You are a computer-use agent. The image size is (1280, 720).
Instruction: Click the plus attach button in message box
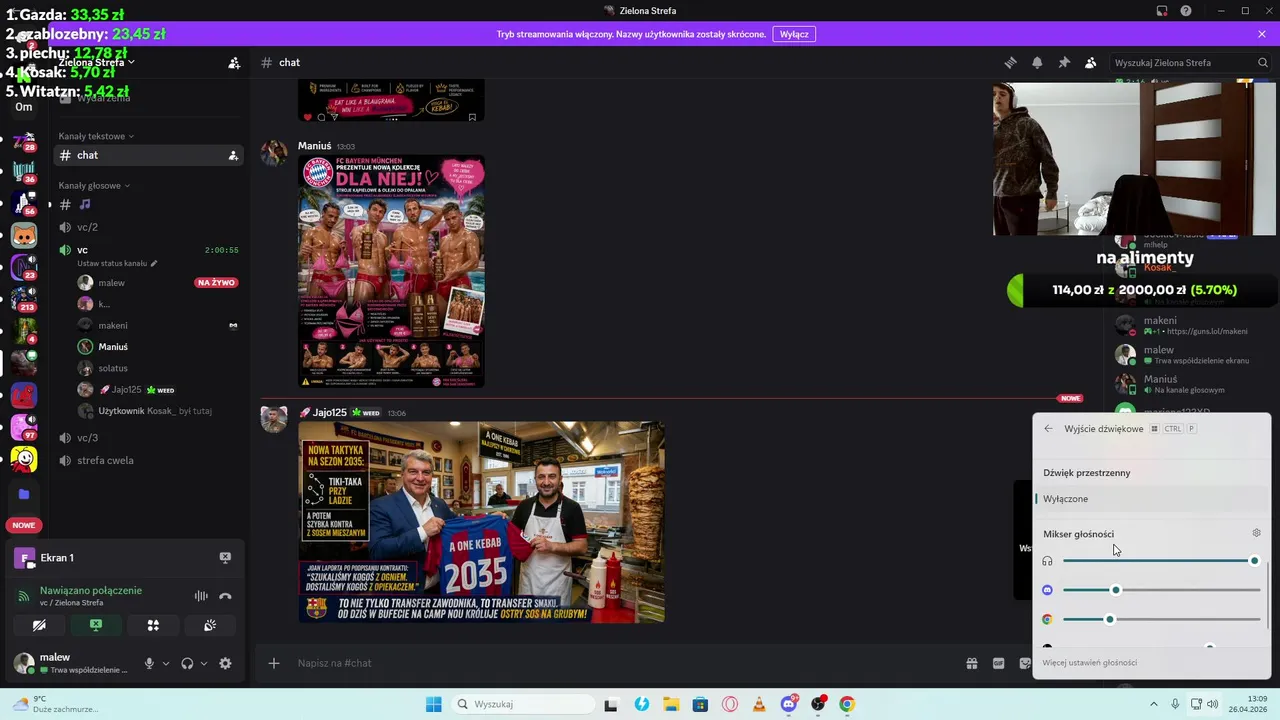pos(274,663)
